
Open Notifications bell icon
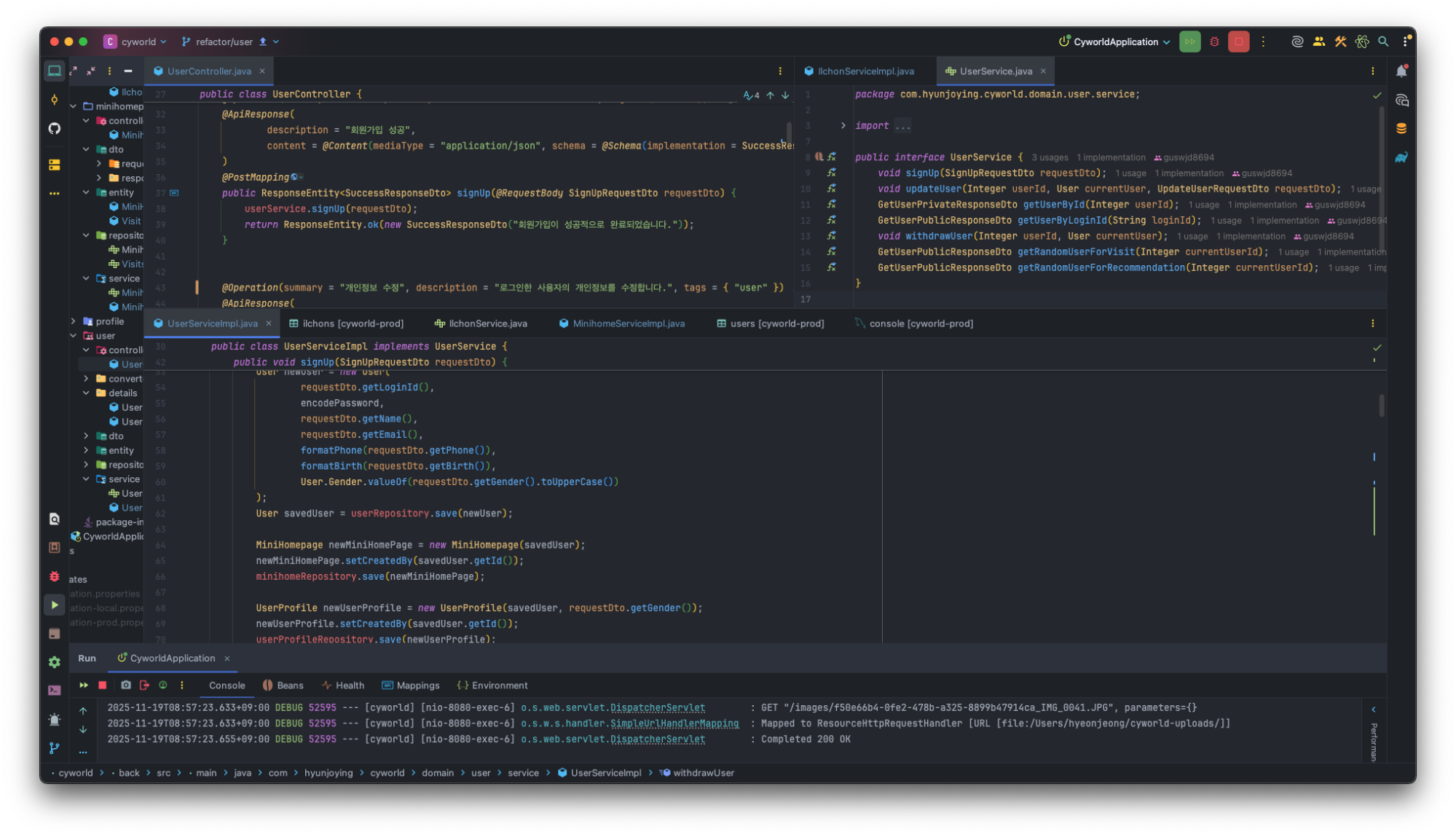click(x=1401, y=71)
